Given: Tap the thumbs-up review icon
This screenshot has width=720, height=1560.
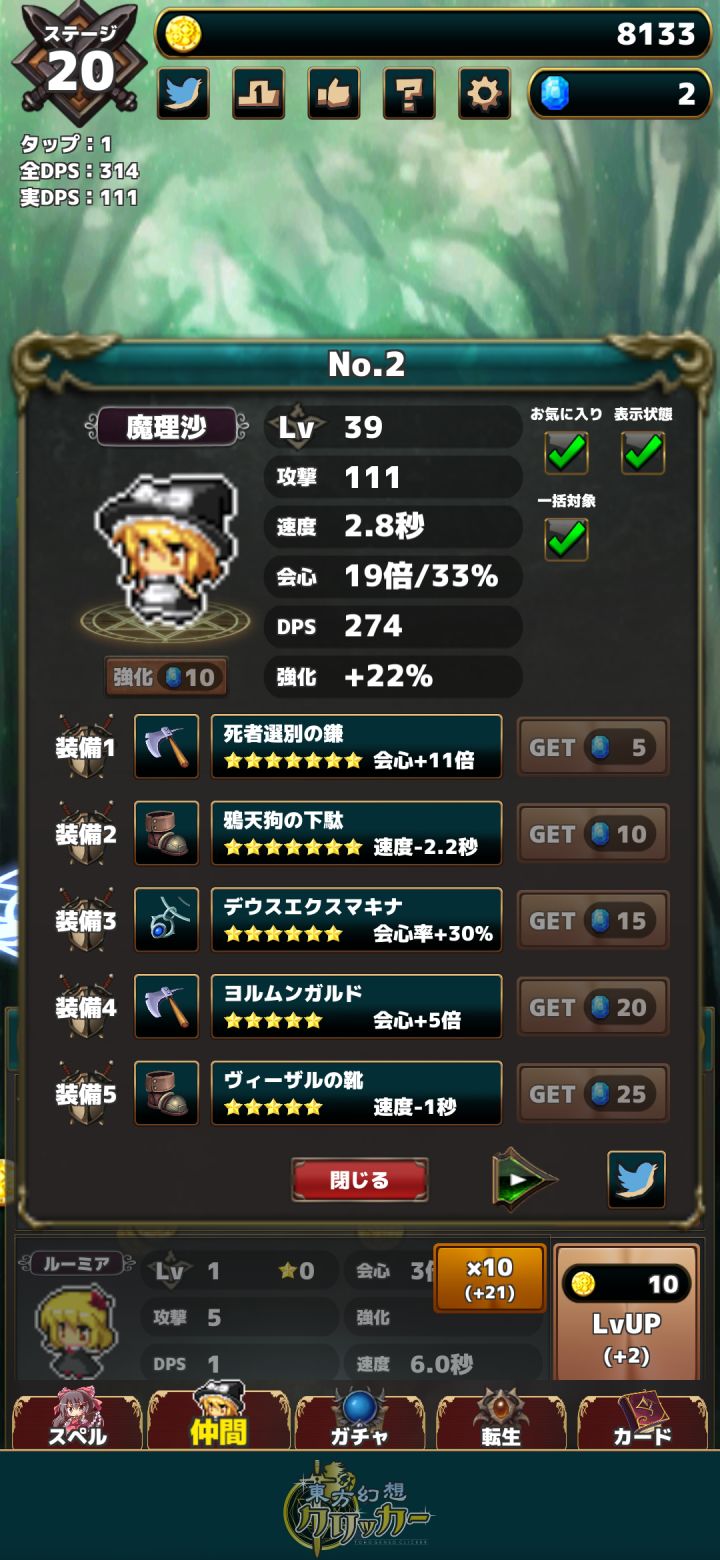Looking at the screenshot, I should click(x=333, y=94).
